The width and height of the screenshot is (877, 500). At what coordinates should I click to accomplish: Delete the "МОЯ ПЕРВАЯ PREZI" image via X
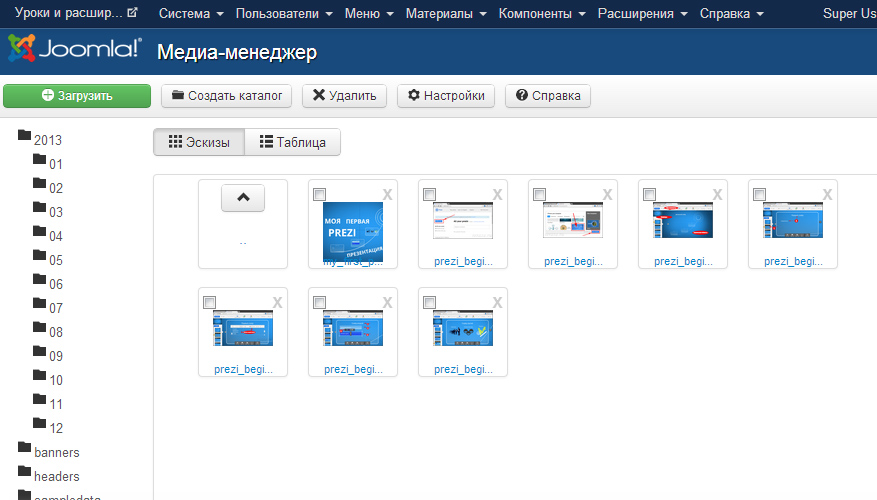(x=387, y=194)
